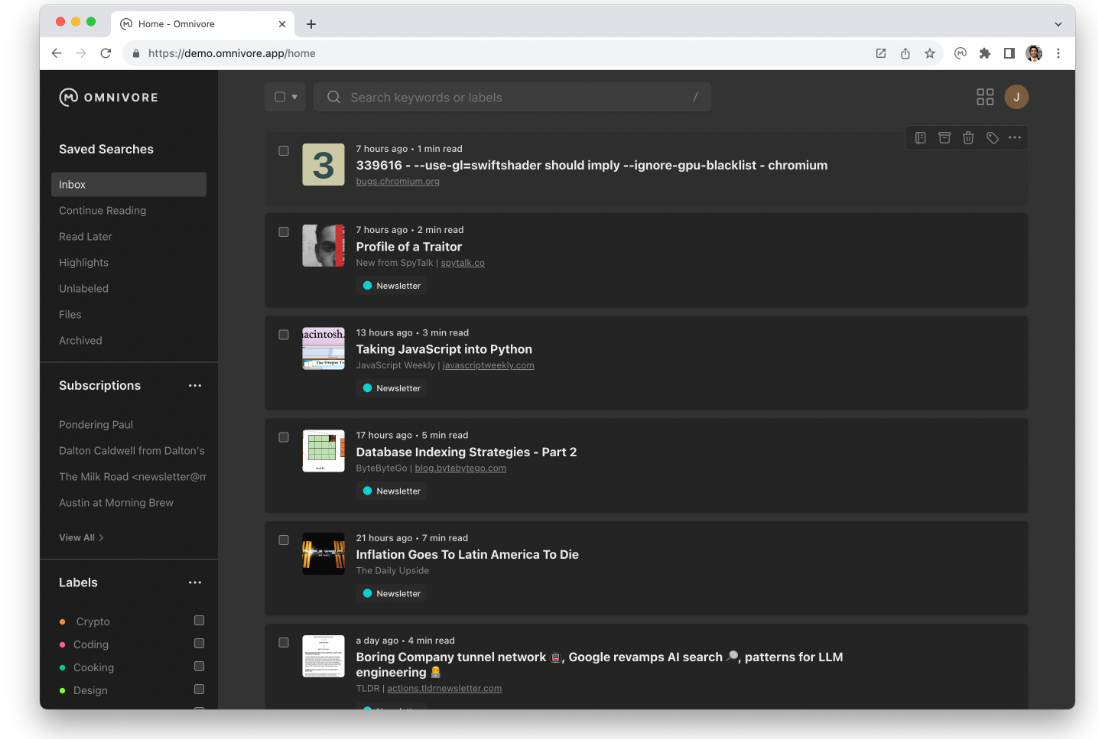Tick the Taking JavaScript into Python checkbox
The width and height of the screenshot is (1098, 739).
pyautogui.click(x=284, y=335)
